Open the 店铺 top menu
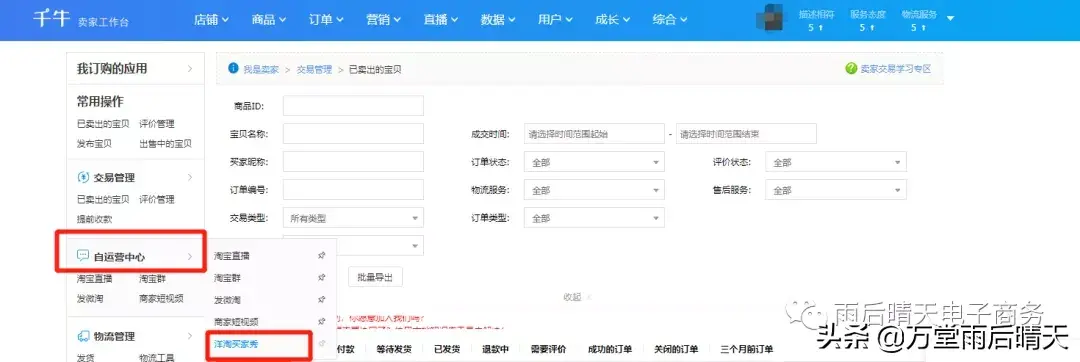 coord(211,19)
